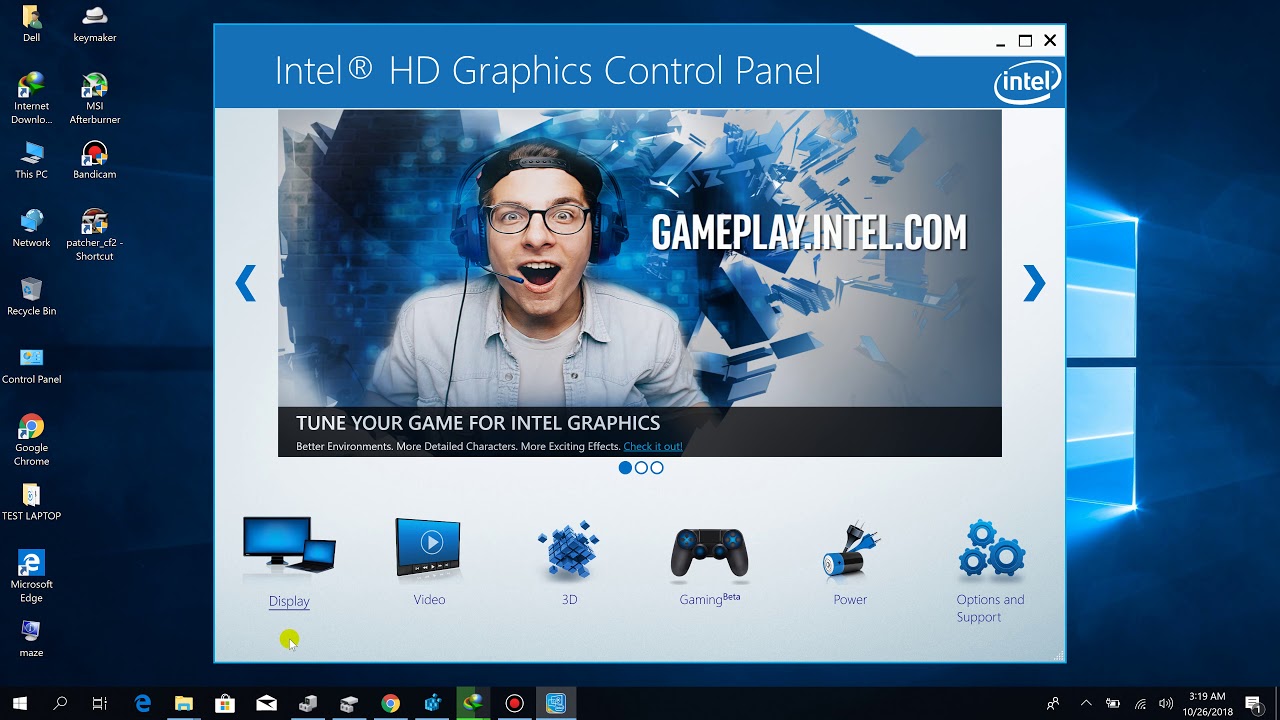1280x720 pixels.
Task: Select the first carousel indicator dot
Action: click(625, 468)
